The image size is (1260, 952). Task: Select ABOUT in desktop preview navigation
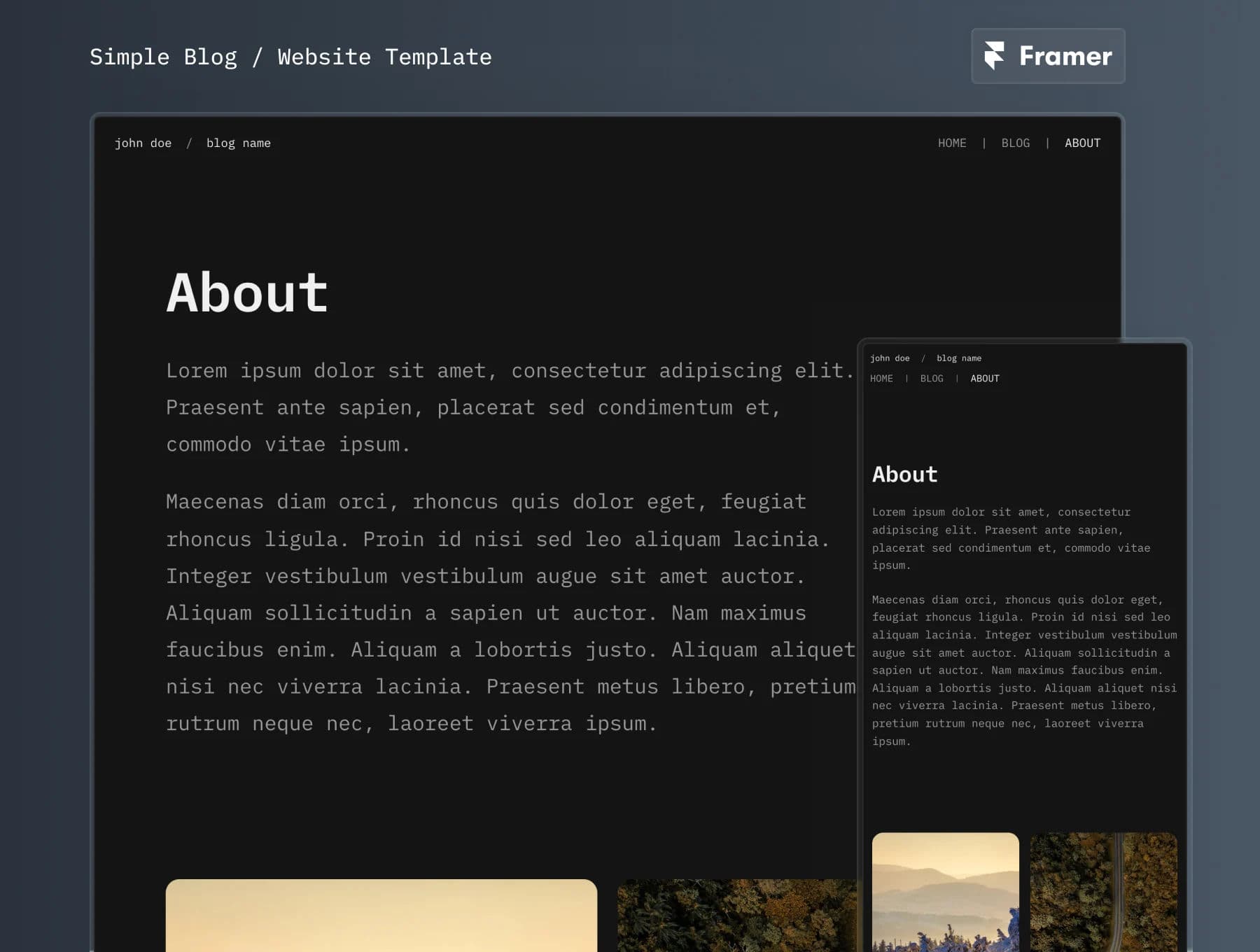click(1082, 143)
